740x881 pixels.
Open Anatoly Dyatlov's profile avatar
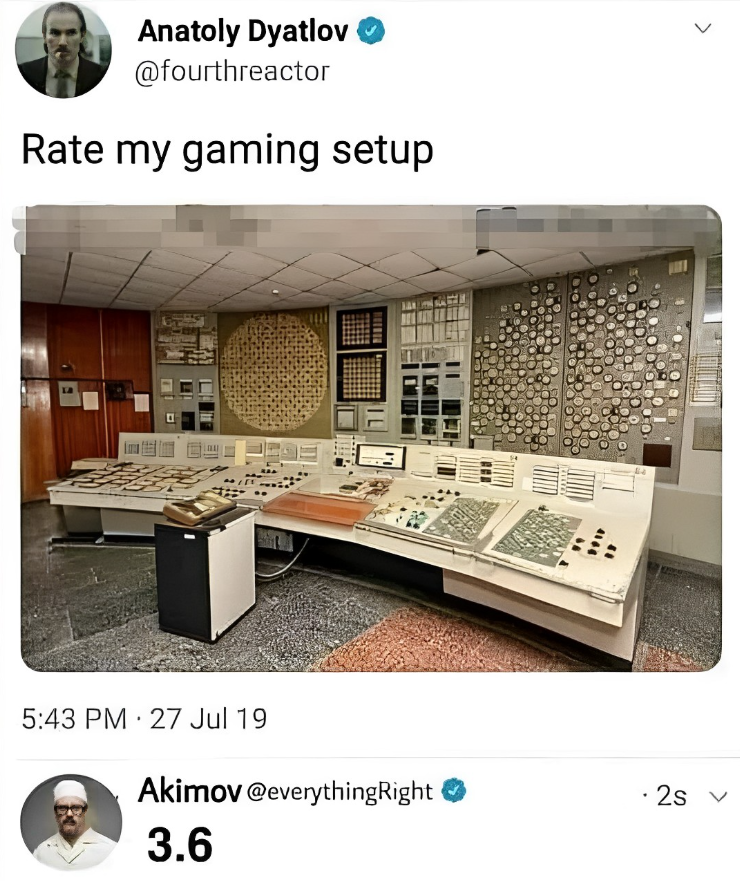pos(63,50)
